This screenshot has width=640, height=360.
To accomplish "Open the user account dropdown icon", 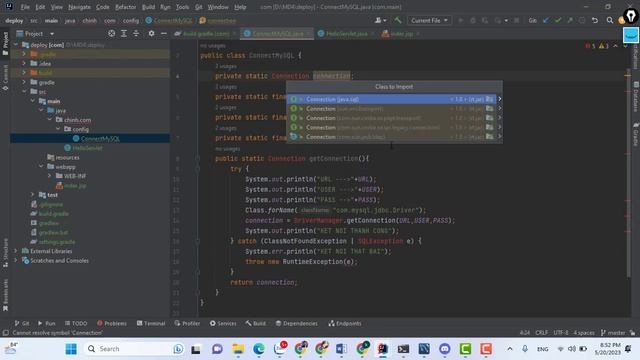I will click(x=380, y=20).
